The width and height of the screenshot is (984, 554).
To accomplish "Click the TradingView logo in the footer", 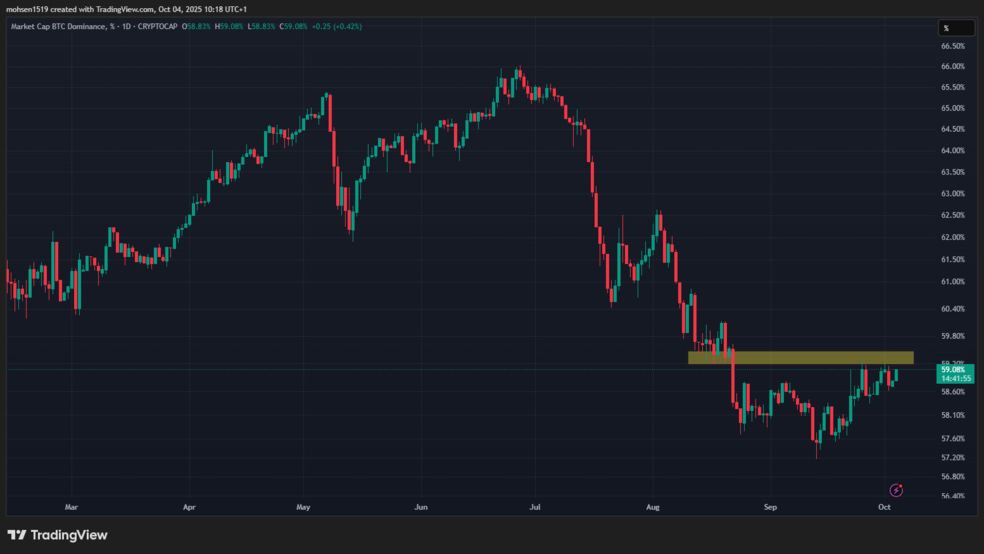I will coord(57,535).
